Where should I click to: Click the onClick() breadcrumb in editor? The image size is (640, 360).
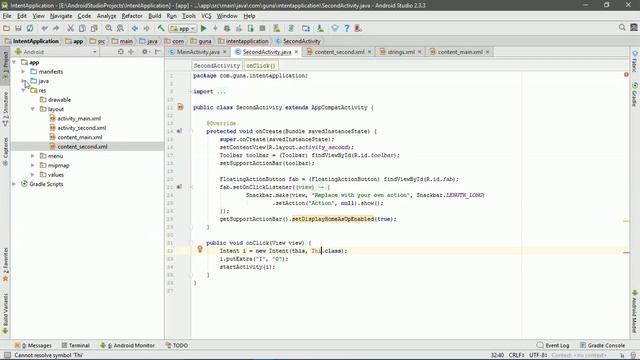tap(261, 66)
